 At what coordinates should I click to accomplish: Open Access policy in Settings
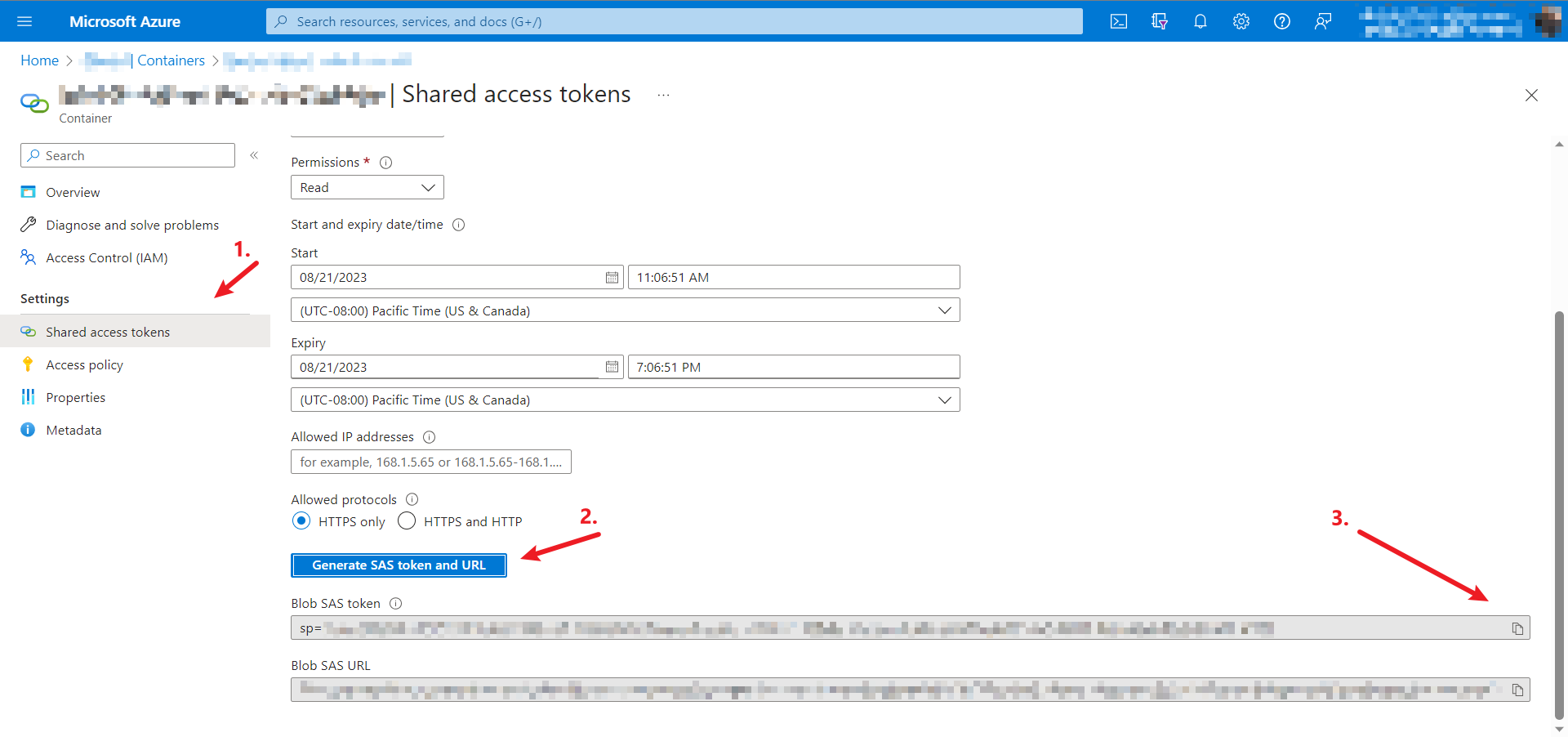[84, 365]
